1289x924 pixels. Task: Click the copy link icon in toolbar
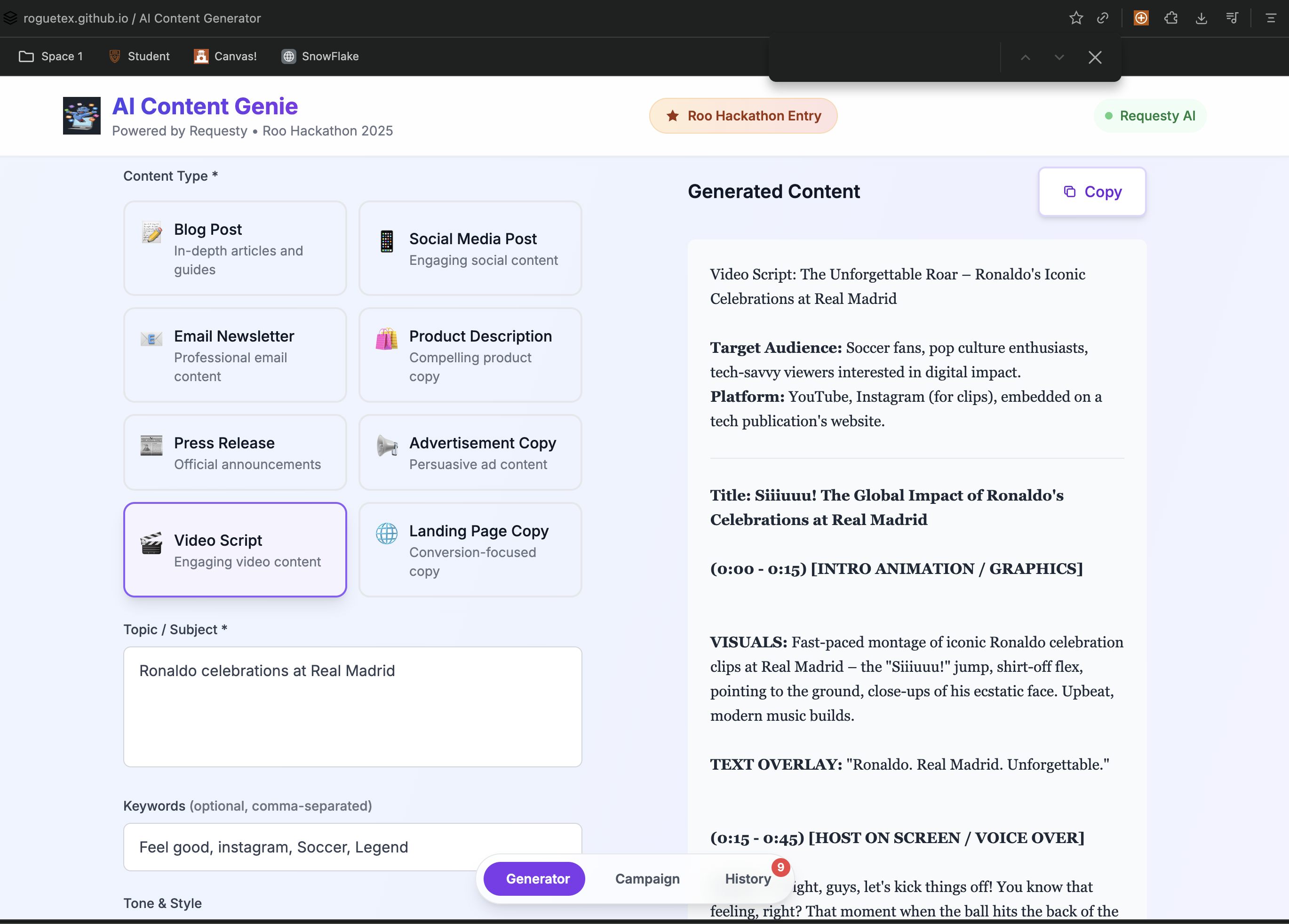1103,18
